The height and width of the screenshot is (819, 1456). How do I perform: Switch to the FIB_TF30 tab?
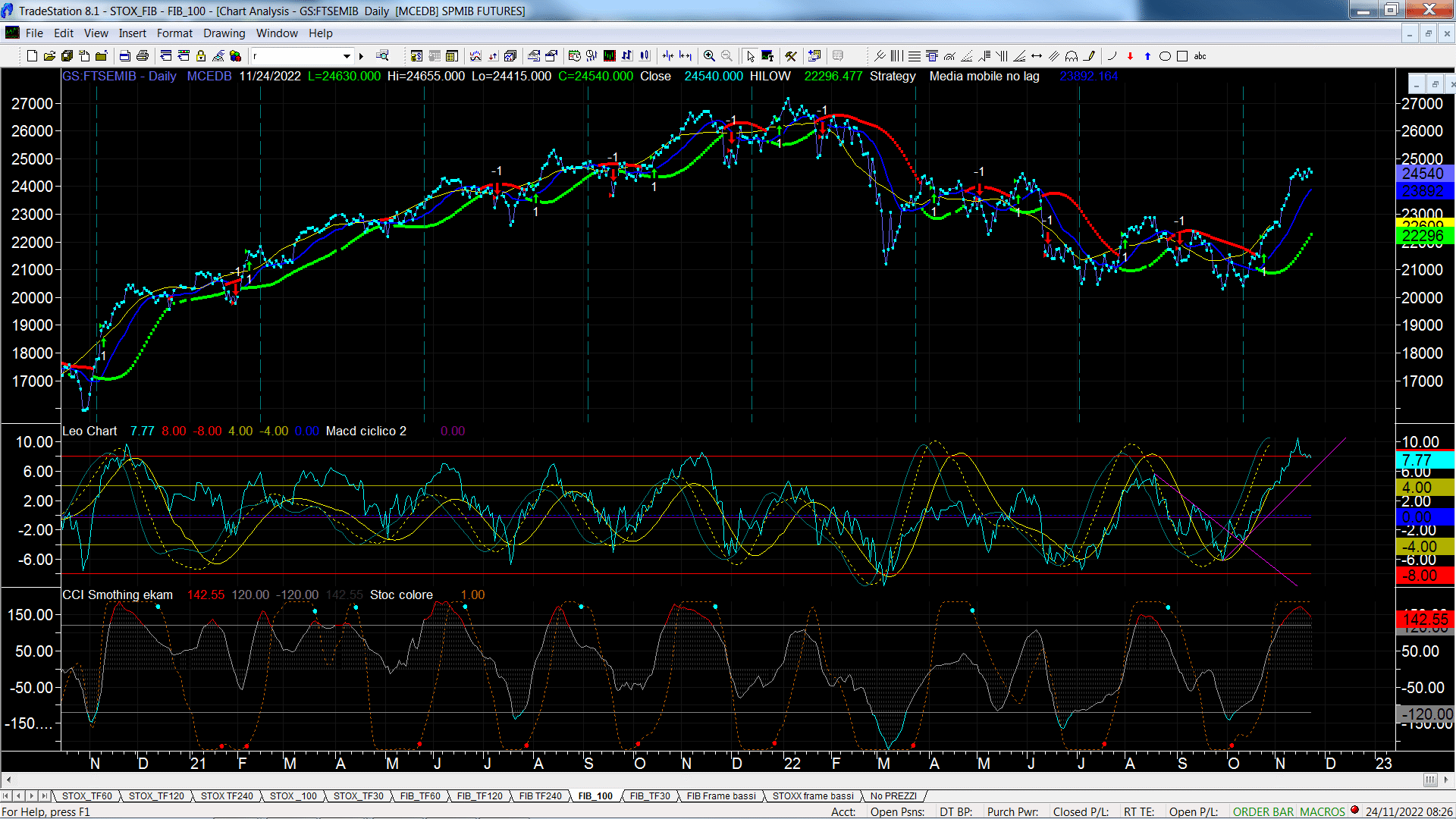pos(650,795)
